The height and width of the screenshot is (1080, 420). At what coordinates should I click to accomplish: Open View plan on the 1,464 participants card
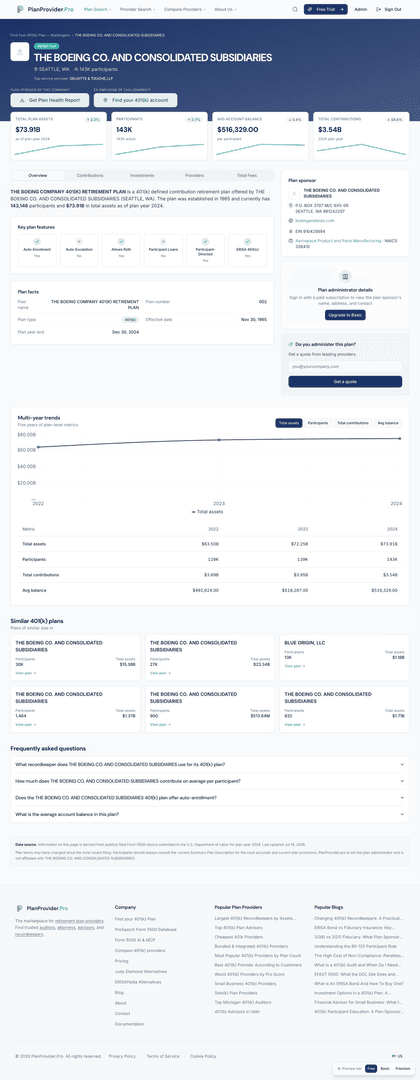25,725
